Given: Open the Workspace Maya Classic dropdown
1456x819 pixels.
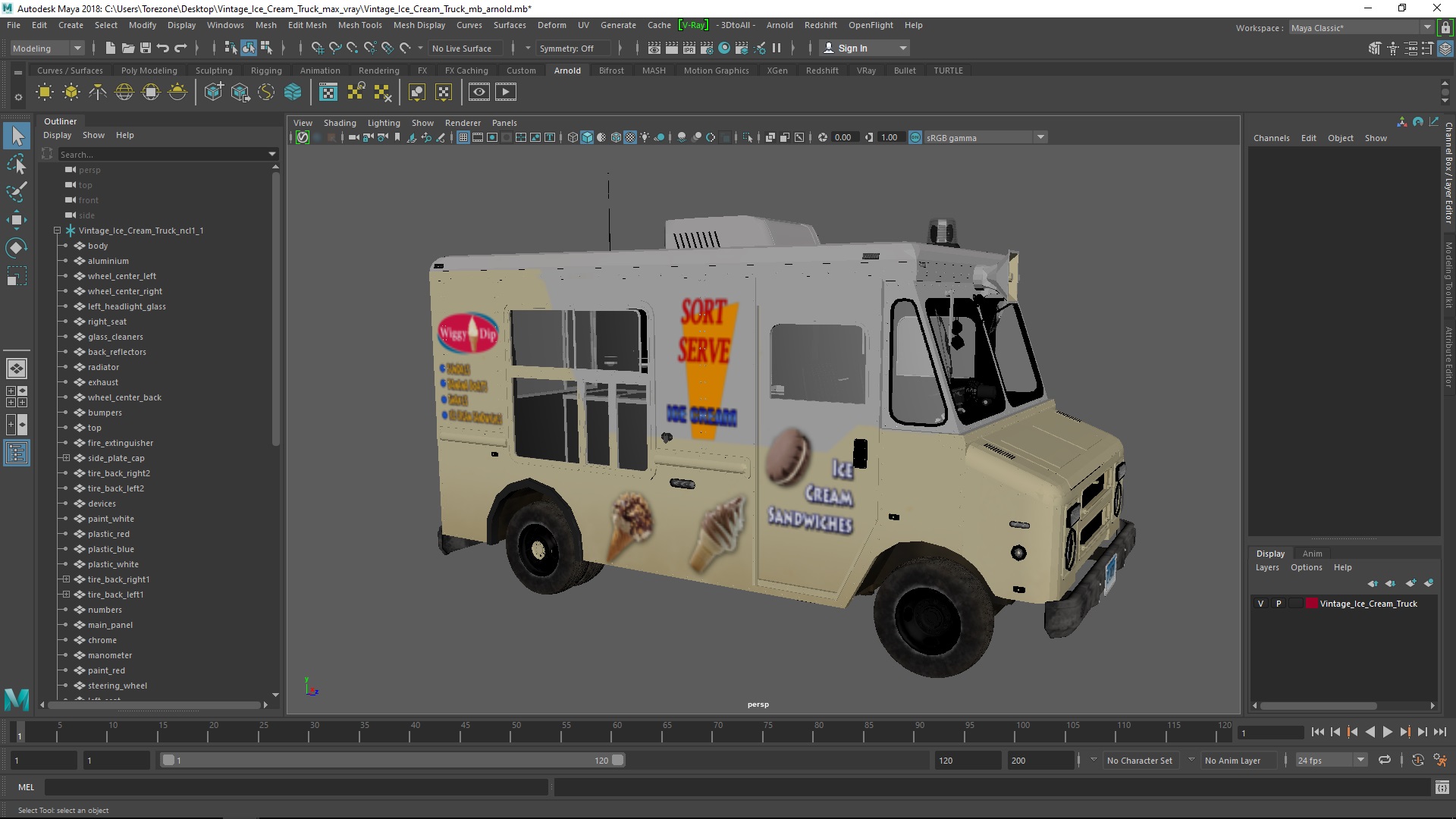Looking at the screenshot, I should (x=1360, y=27).
